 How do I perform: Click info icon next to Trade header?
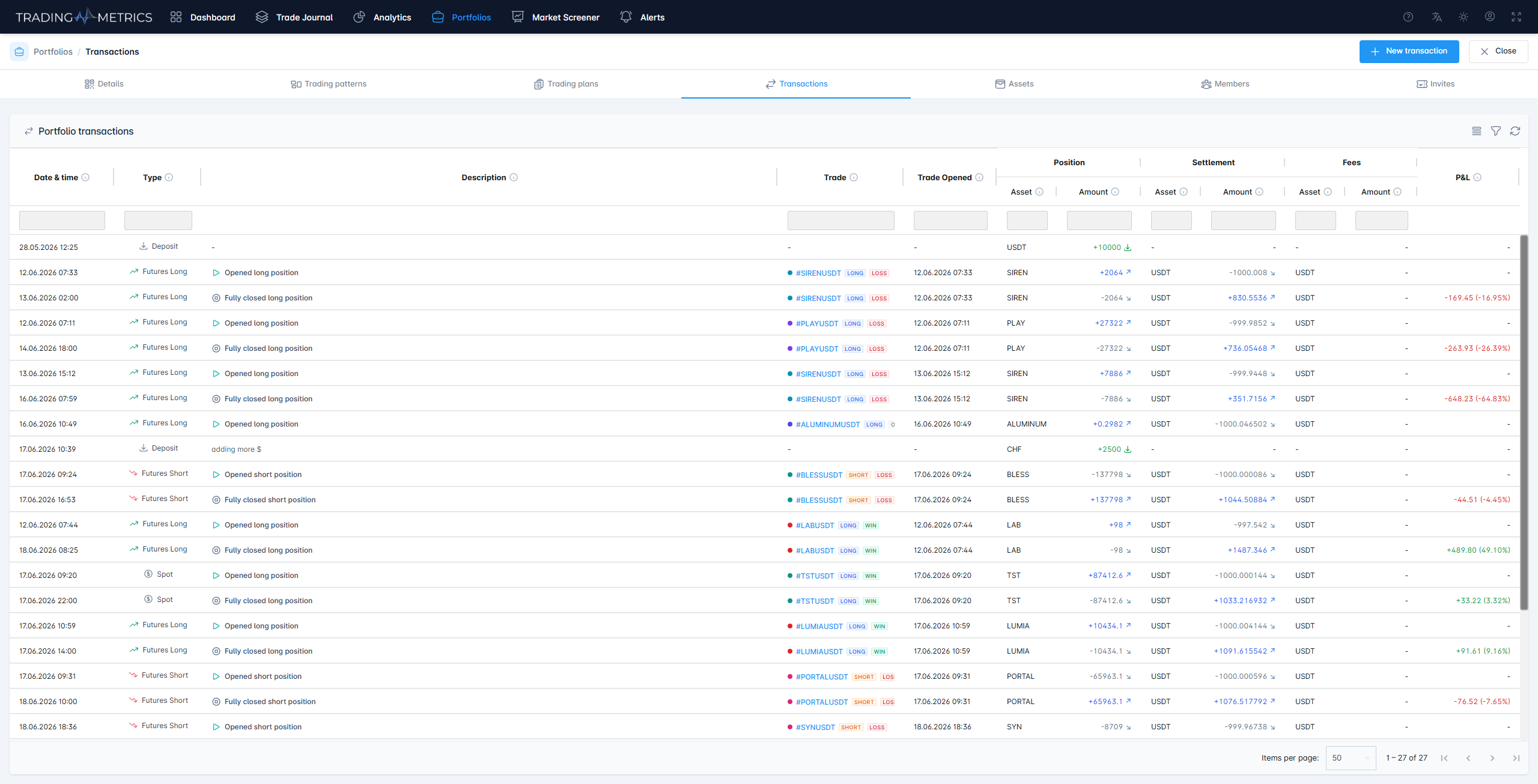854,177
